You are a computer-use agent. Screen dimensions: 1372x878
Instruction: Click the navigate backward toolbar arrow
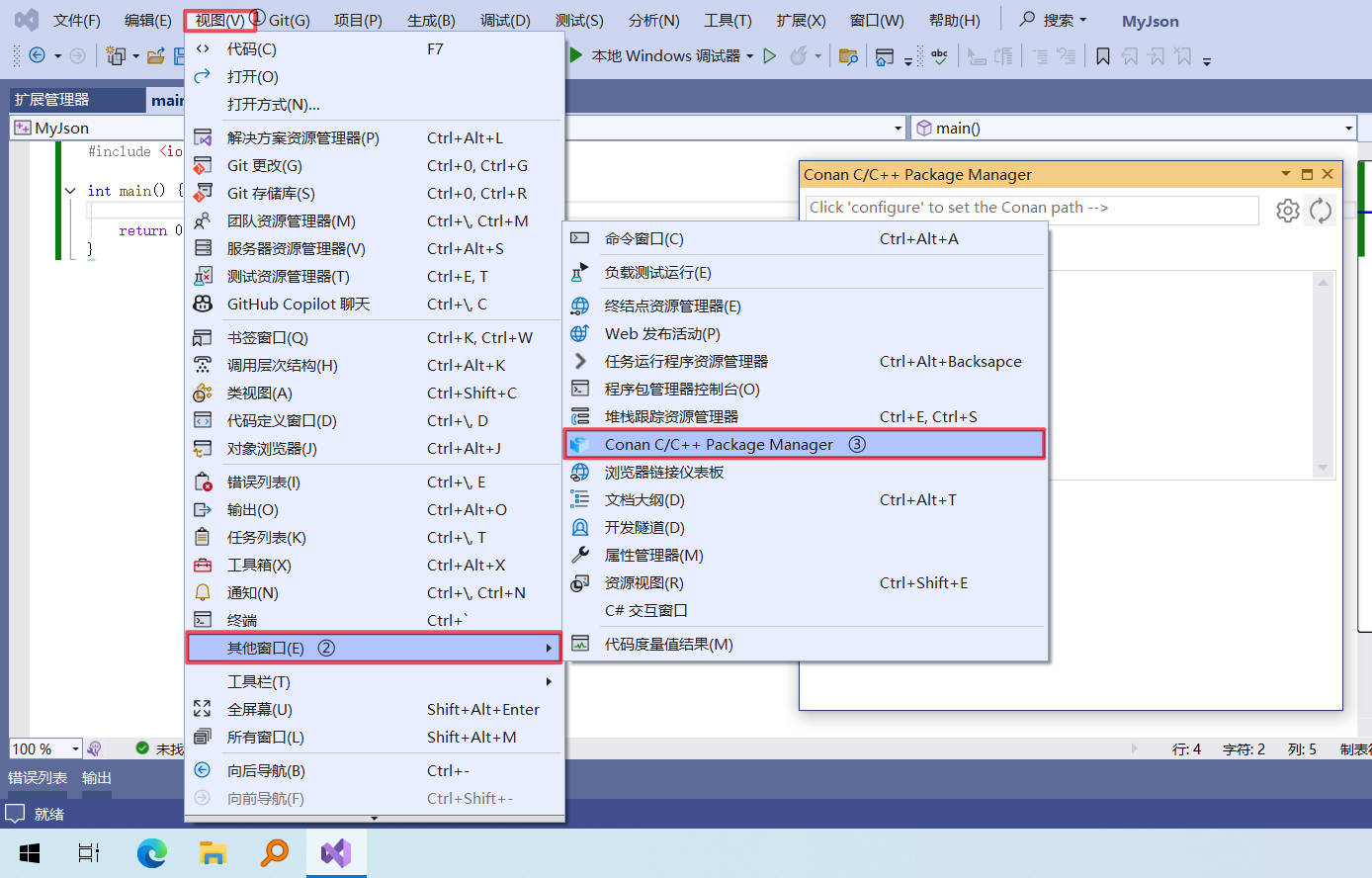[38, 56]
